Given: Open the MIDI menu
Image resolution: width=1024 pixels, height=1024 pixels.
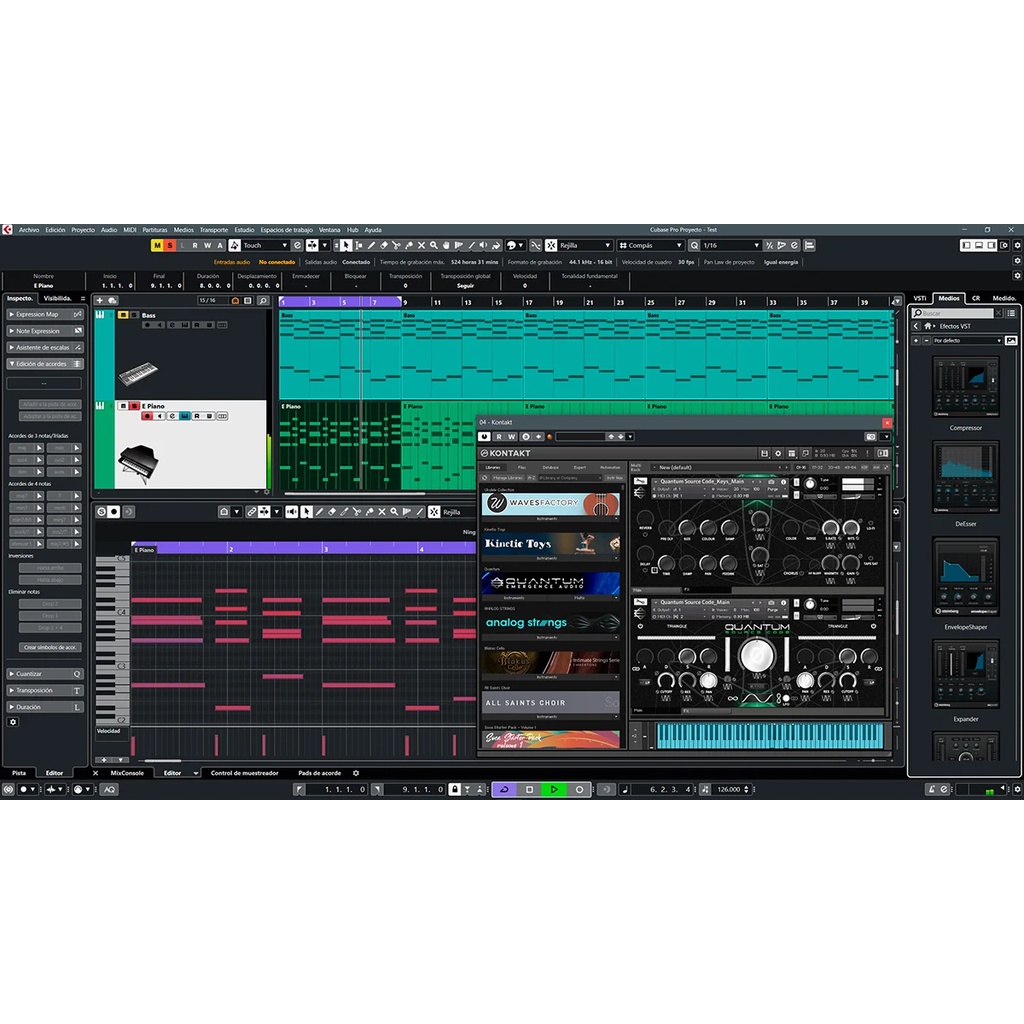Looking at the screenshot, I should (130, 230).
